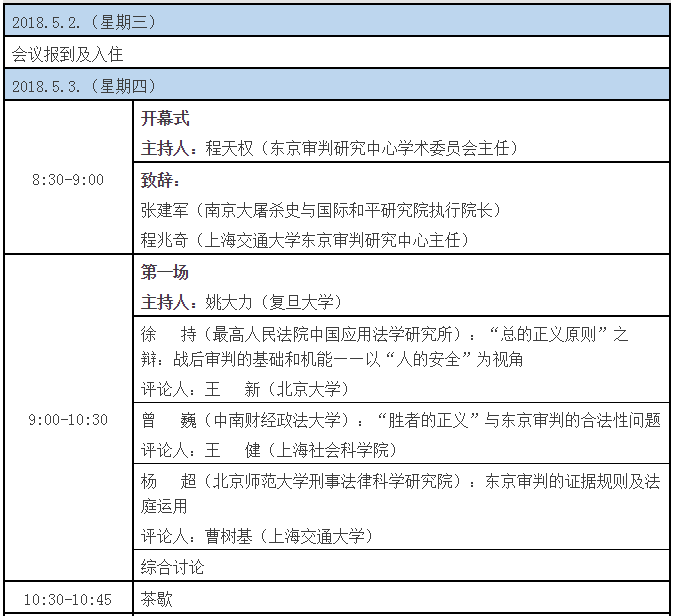Viewport: 674px width, 616px height.
Task: Click the host line naming 程天权
Action: (x=330, y=148)
